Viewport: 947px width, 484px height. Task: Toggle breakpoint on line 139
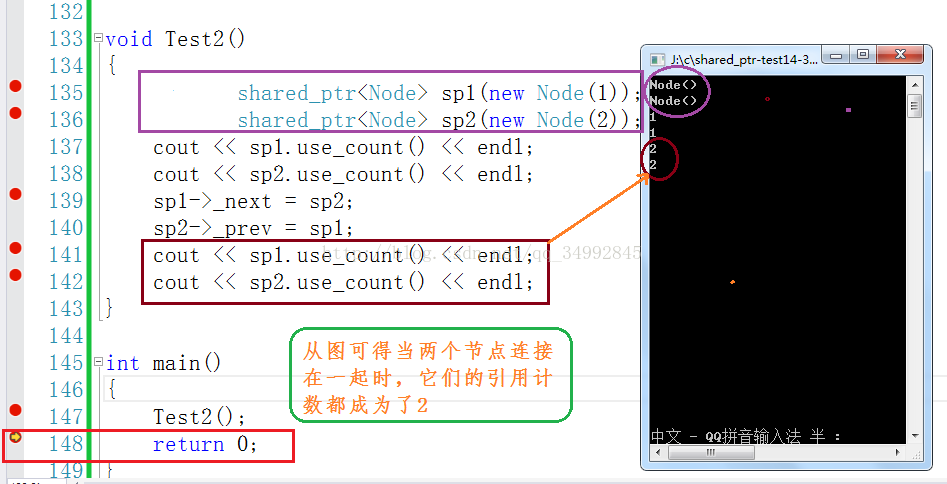point(15,194)
